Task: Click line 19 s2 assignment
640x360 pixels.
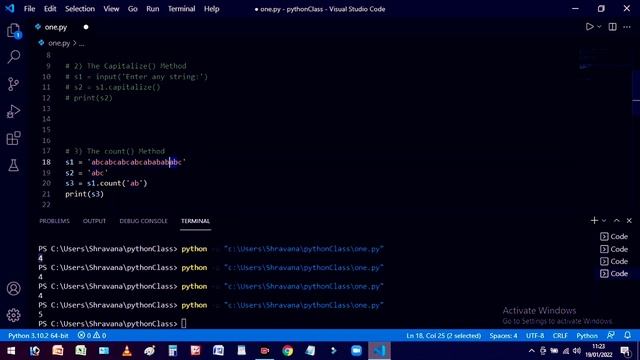Action: (x=86, y=173)
